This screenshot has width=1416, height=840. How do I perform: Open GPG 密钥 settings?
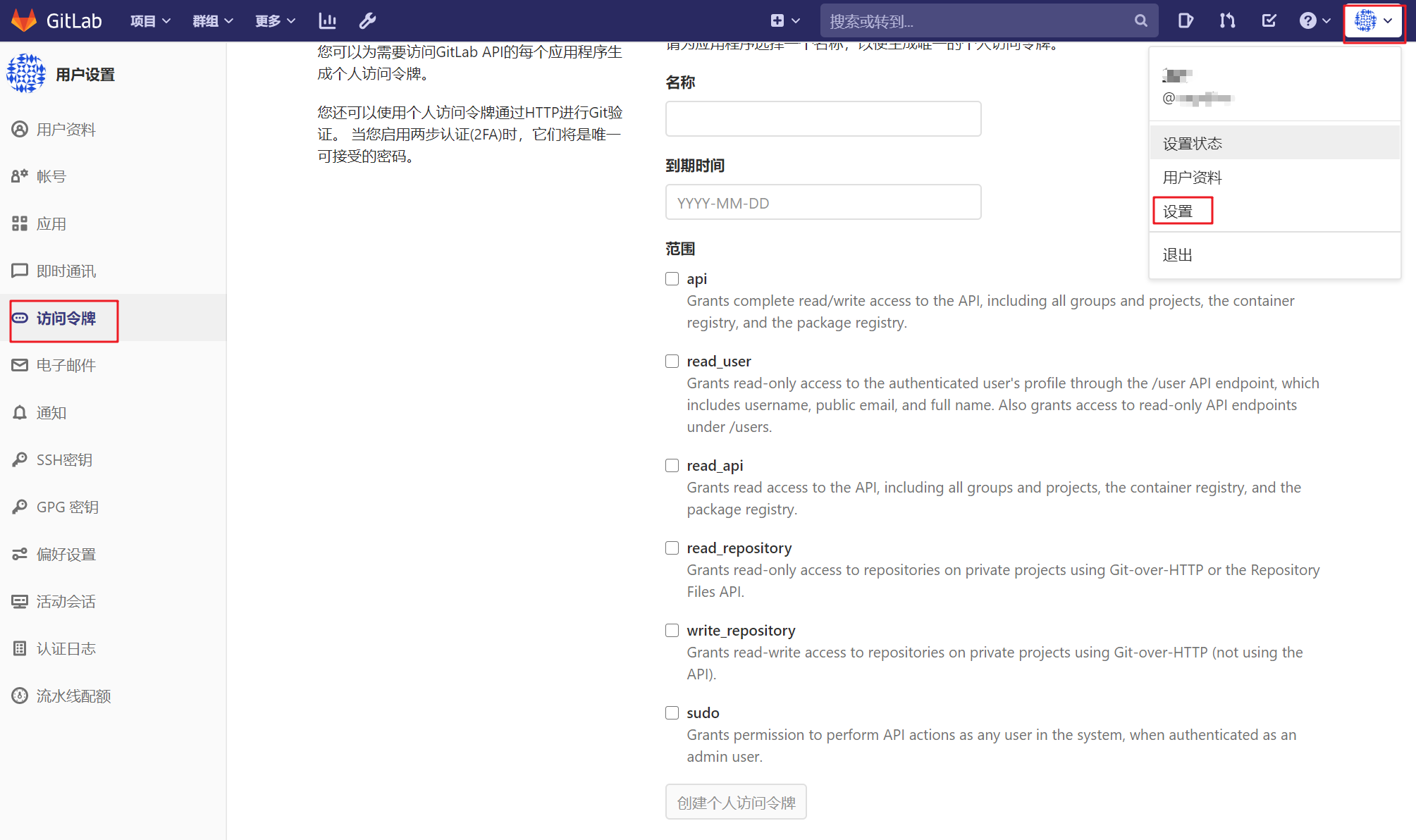pos(67,507)
